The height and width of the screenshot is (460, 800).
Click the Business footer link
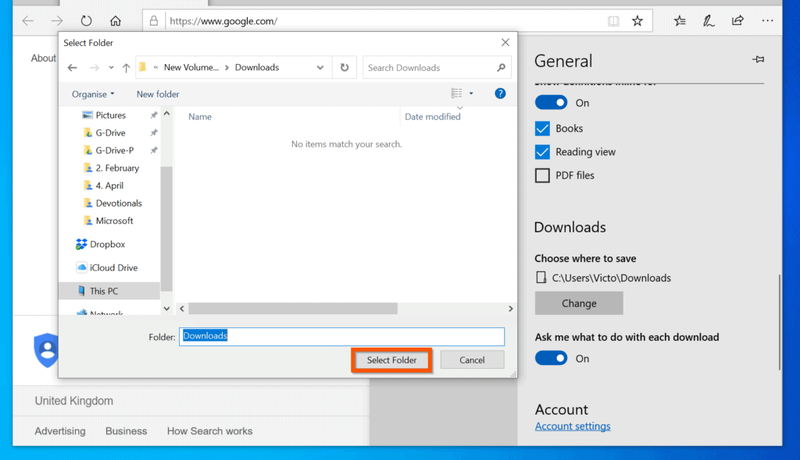(x=126, y=431)
